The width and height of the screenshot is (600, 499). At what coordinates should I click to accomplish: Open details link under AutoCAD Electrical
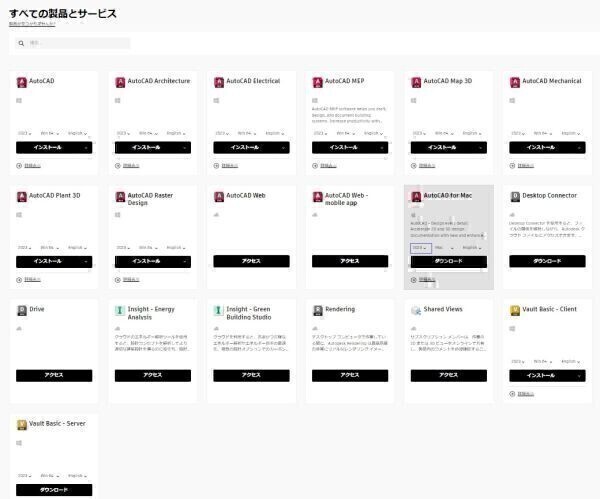pos(230,166)
